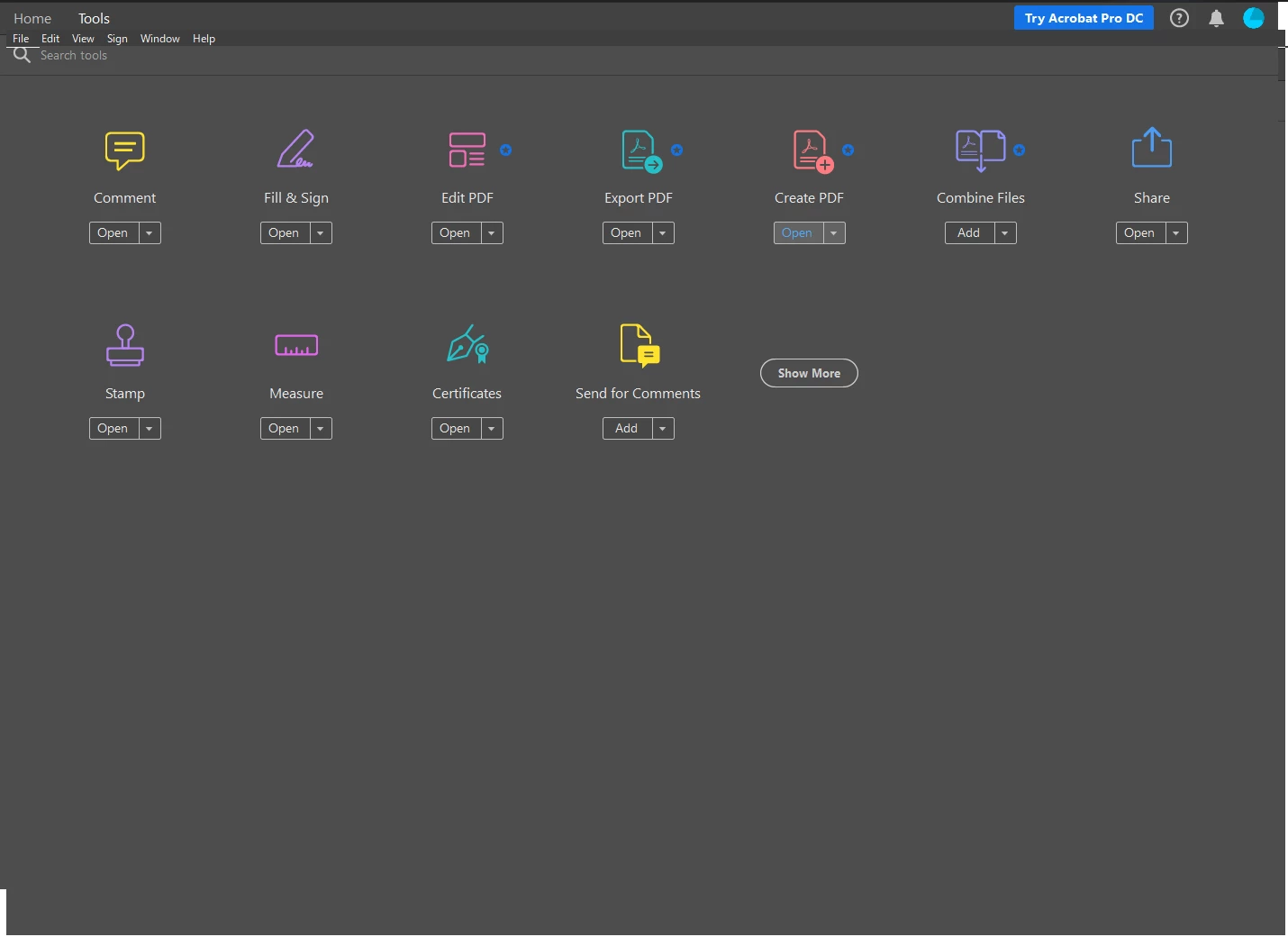Open the user profile avatar
The width and height of the screenshot is (1288, 937).
1254,18
